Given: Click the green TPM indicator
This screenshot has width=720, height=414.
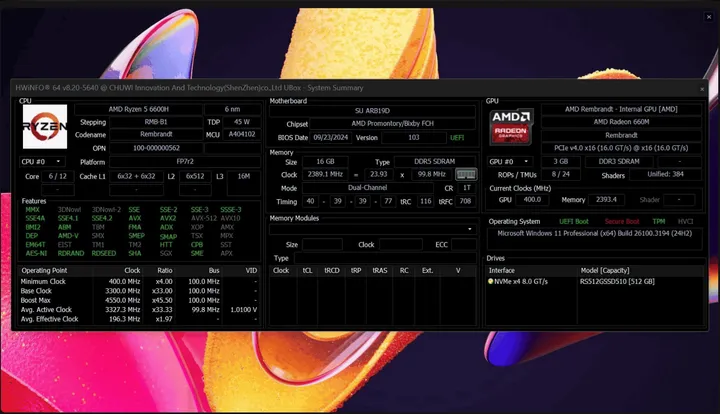Looking at the screenshot, I should pyautogui.click(x=658, y=222).
